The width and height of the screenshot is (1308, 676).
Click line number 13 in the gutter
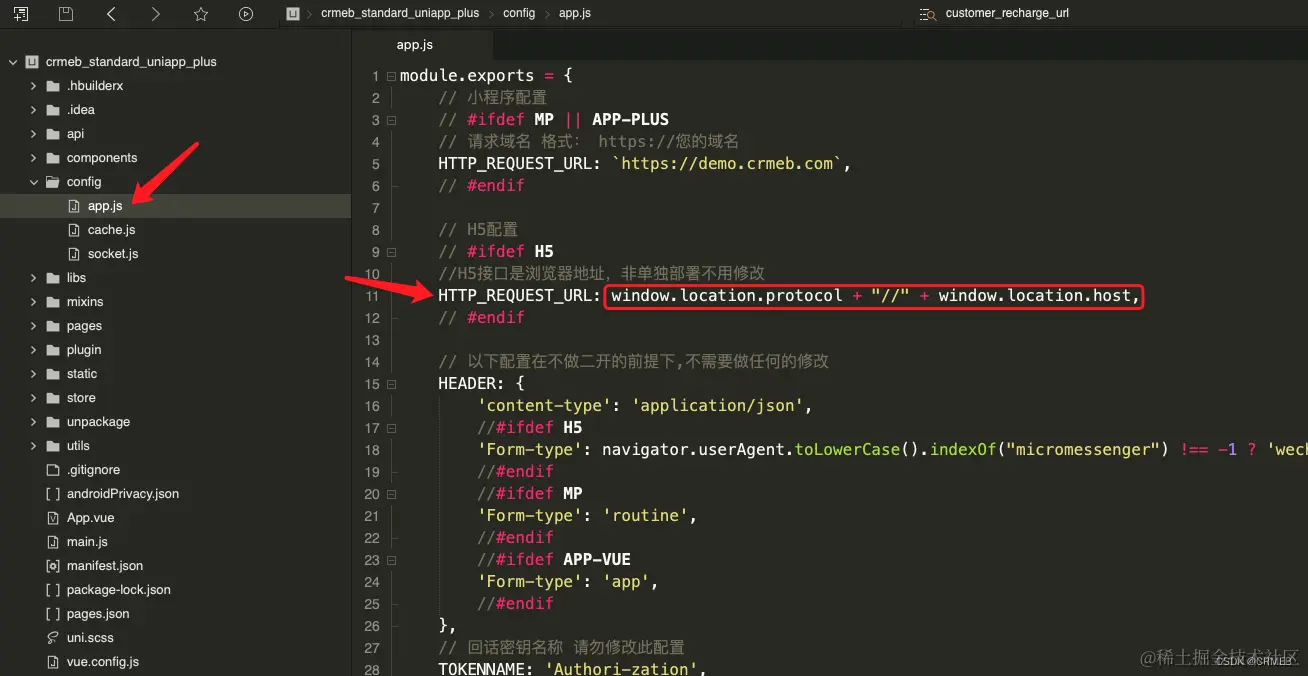373,340
